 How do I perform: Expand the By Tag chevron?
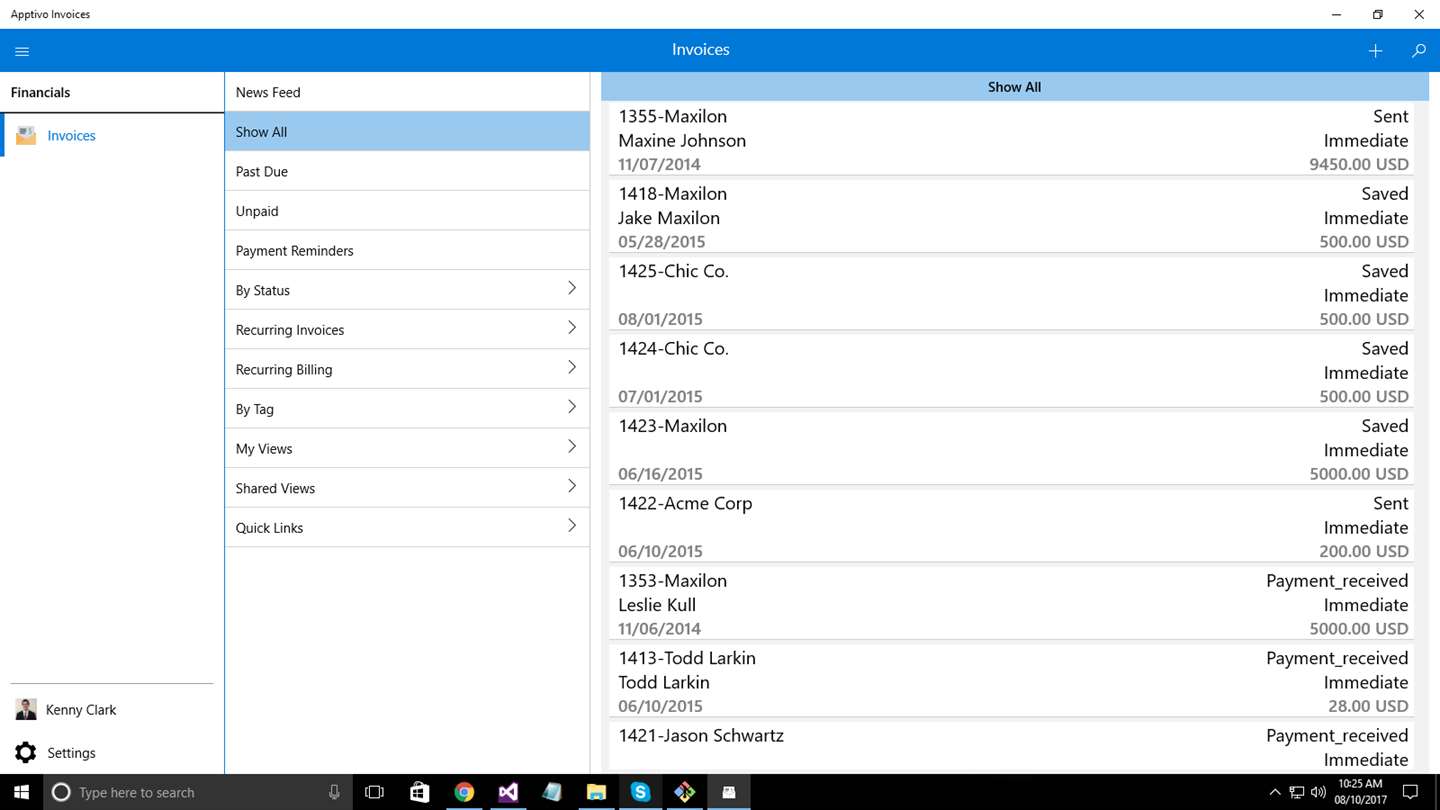[x=572, y=407]
